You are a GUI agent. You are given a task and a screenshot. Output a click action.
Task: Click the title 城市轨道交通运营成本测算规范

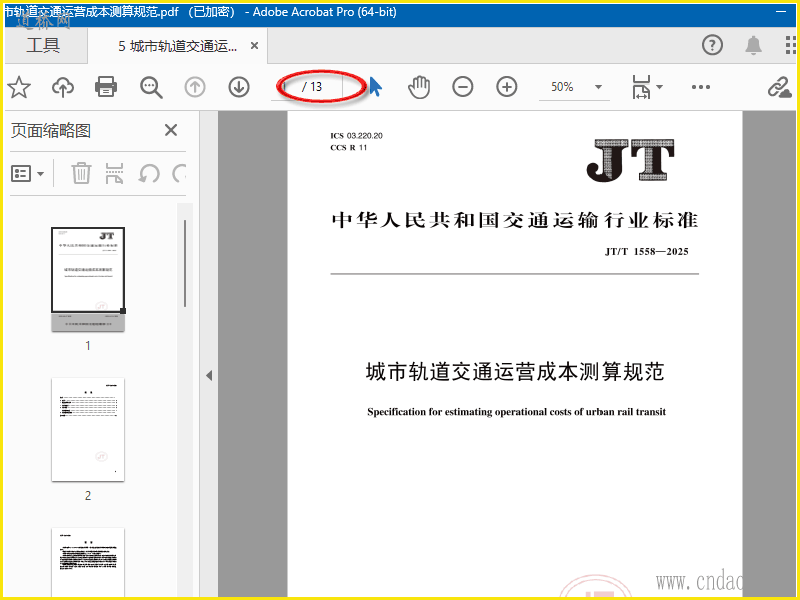pos(515,371)
